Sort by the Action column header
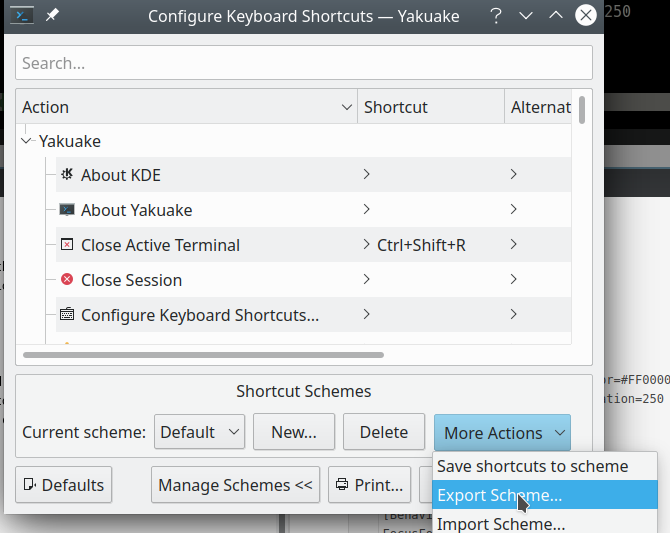 click(x=186, y=107)
